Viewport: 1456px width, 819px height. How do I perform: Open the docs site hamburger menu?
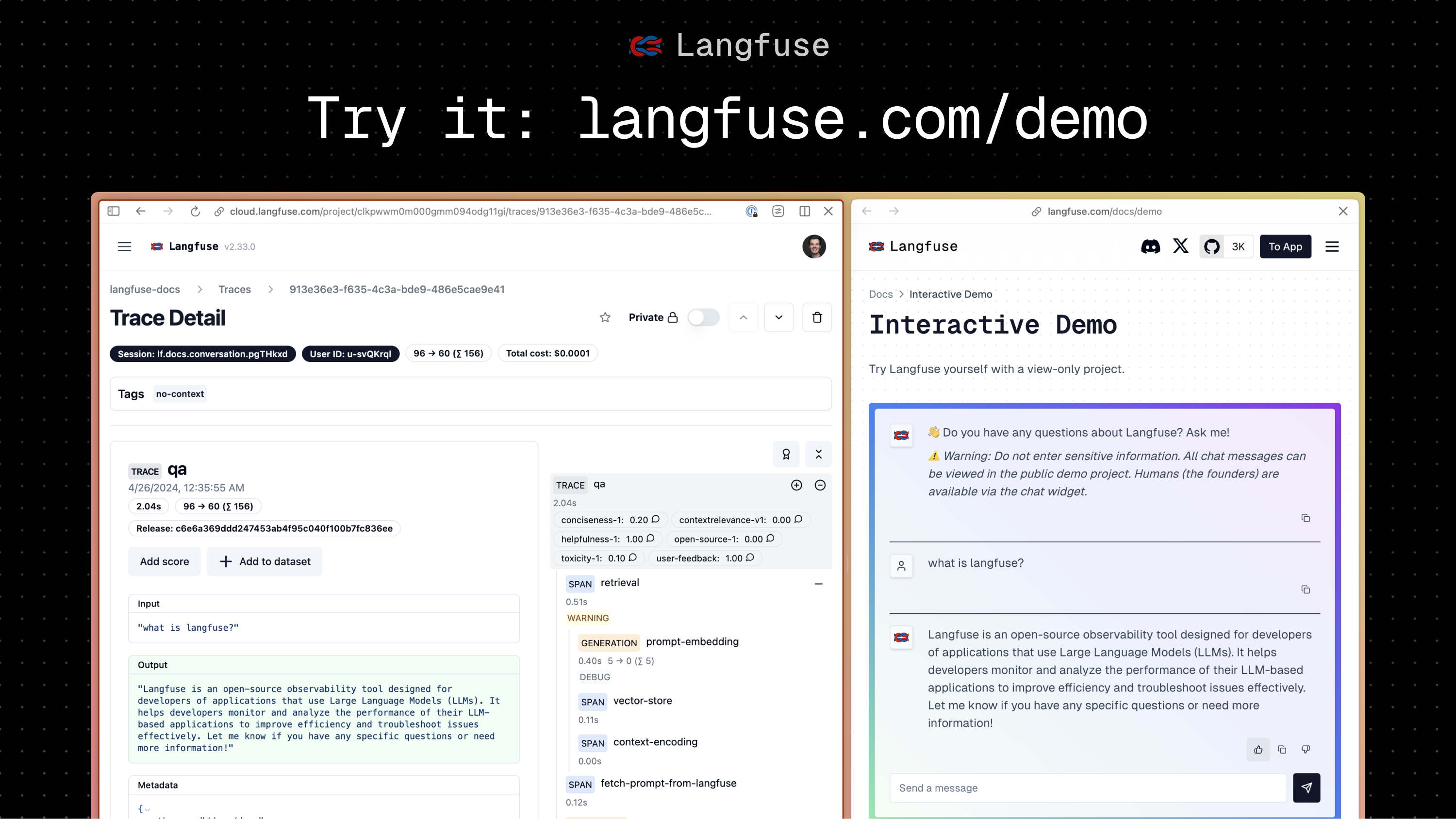(1332, 246)
